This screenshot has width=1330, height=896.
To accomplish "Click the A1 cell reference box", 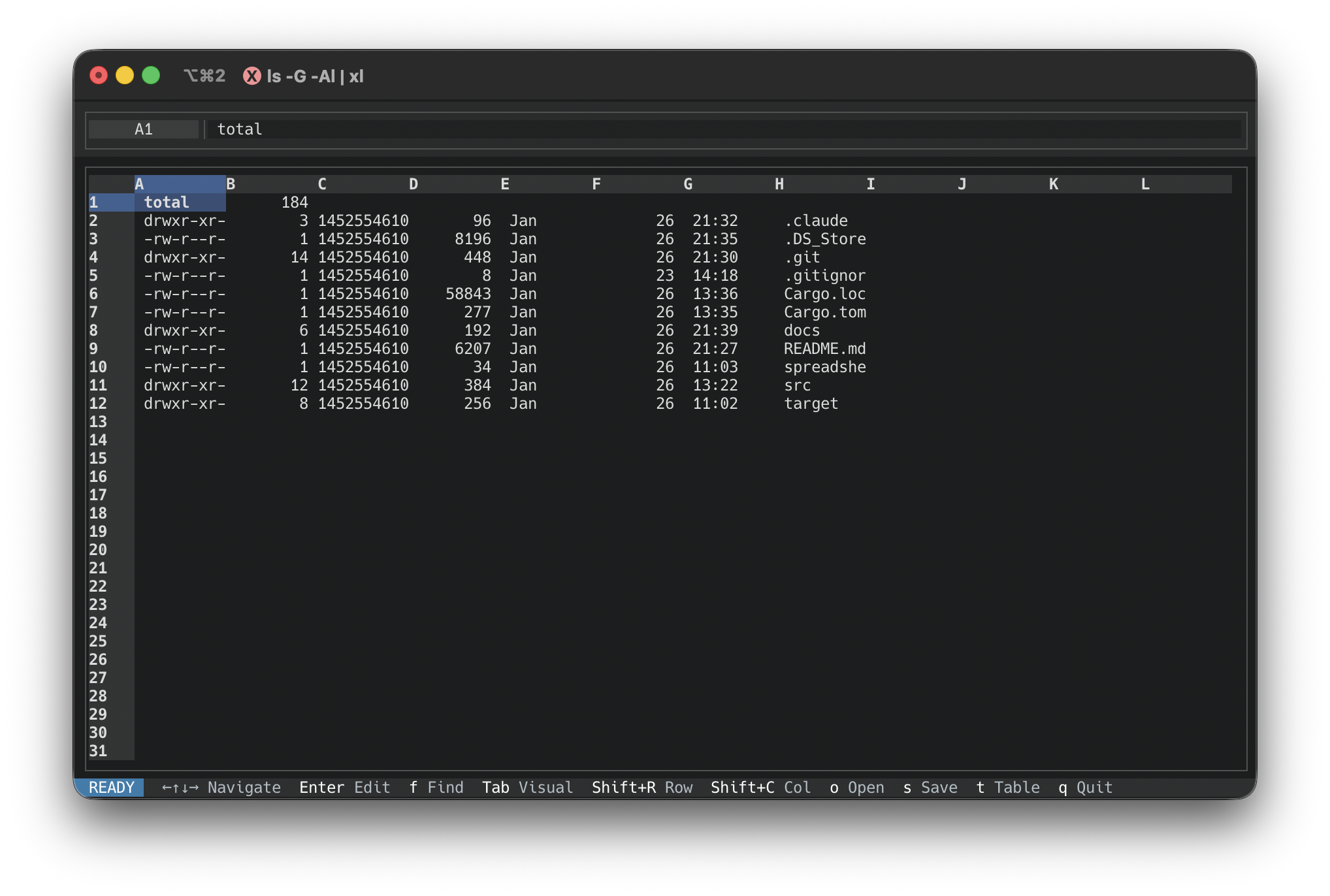I will point(144,129).
